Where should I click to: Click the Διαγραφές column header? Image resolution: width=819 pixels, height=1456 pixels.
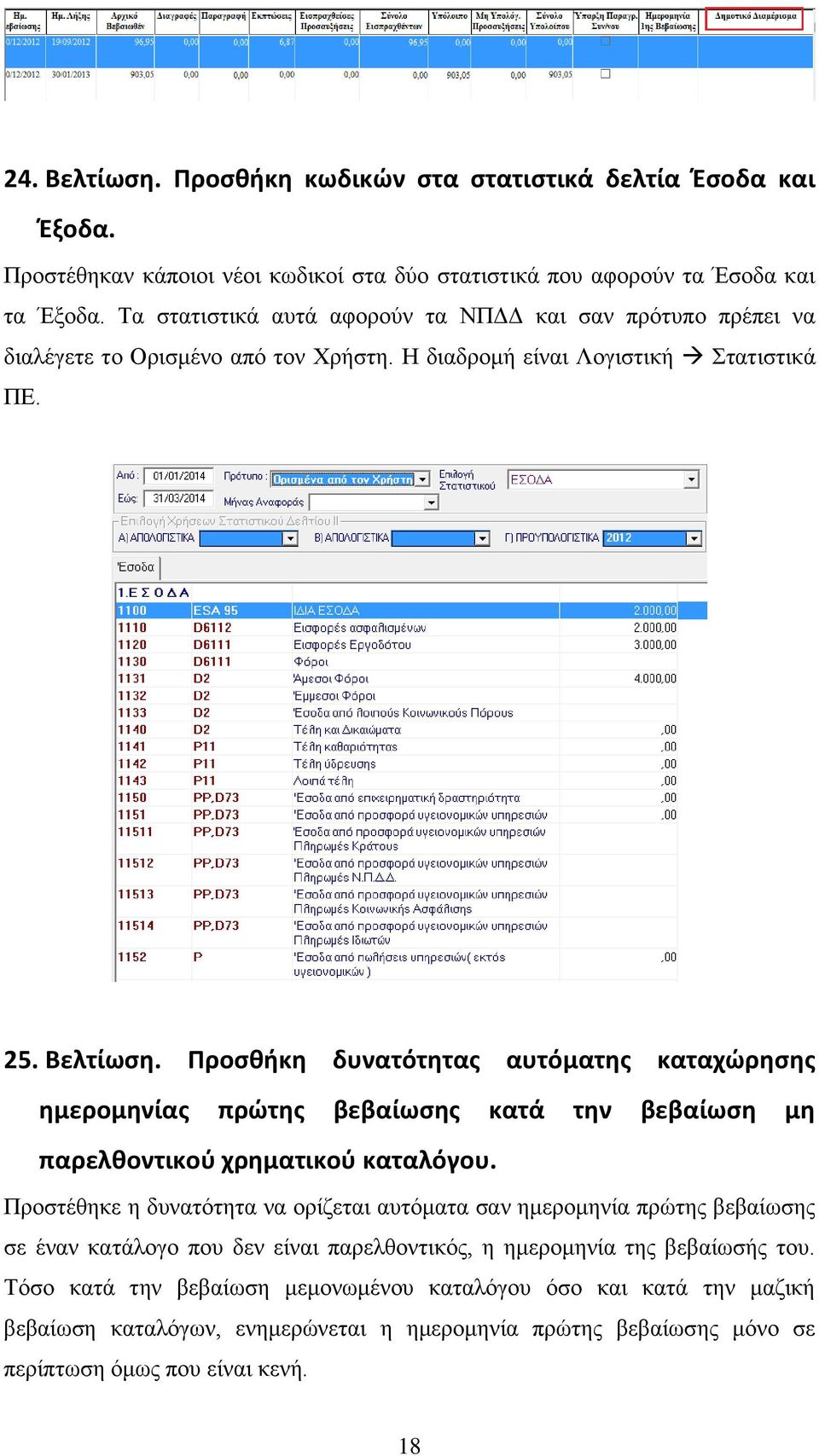(177, 21)
